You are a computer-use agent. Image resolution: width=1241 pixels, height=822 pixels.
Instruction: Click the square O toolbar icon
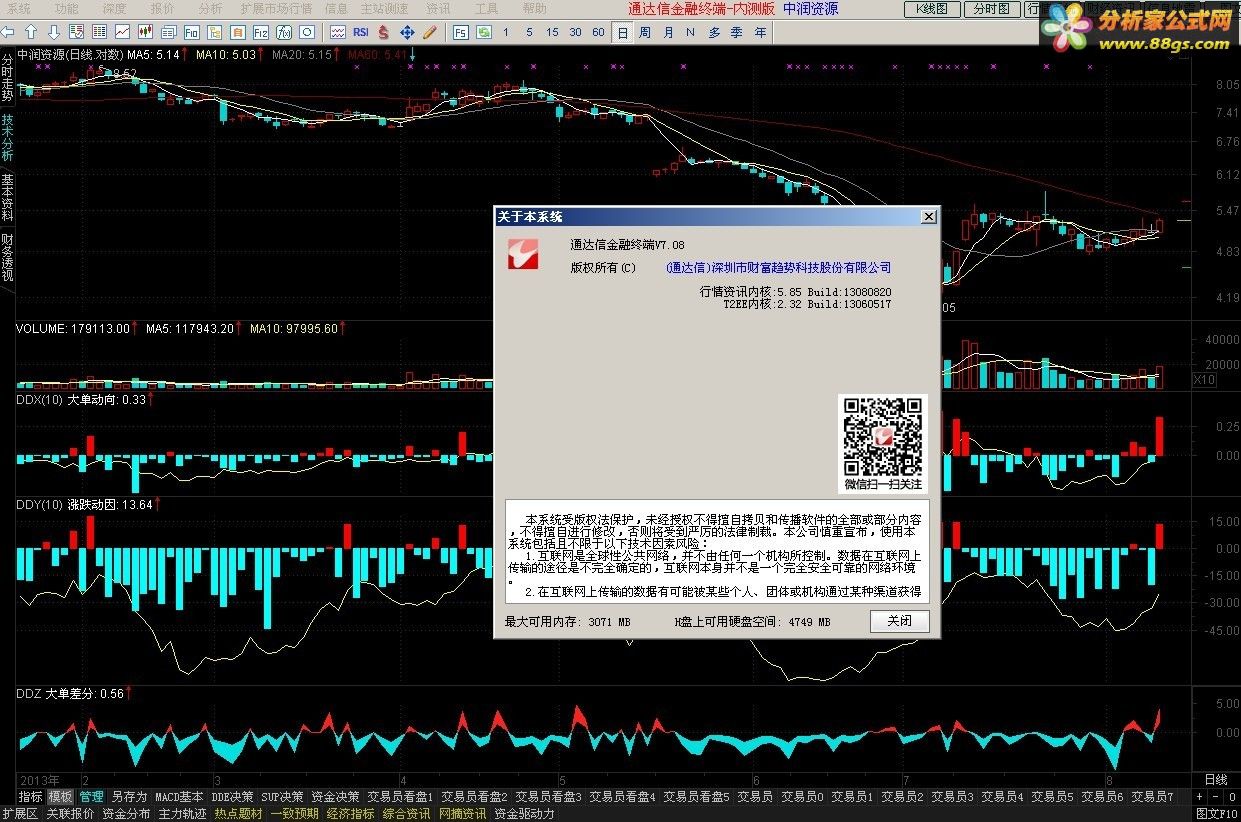click(307, 32)
